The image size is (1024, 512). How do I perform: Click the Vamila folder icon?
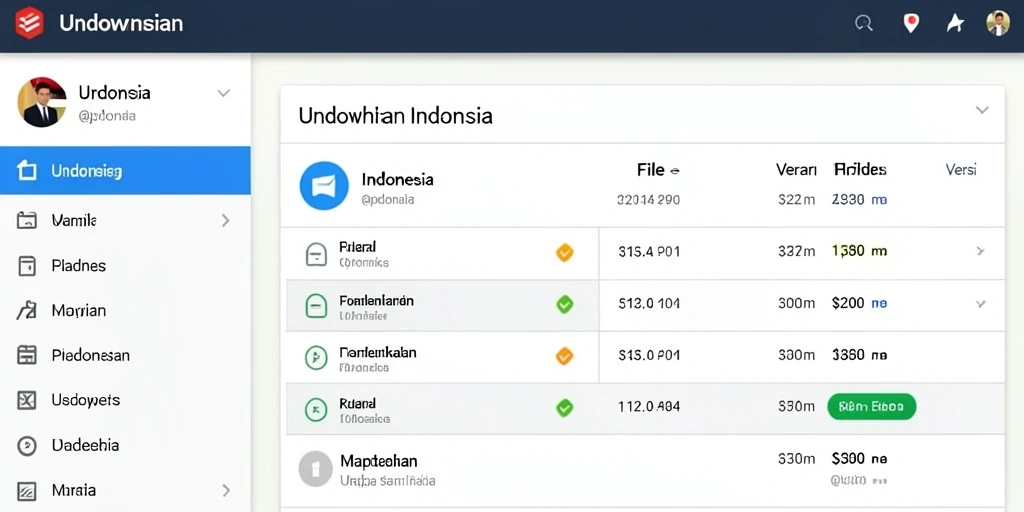click(27, 221)
